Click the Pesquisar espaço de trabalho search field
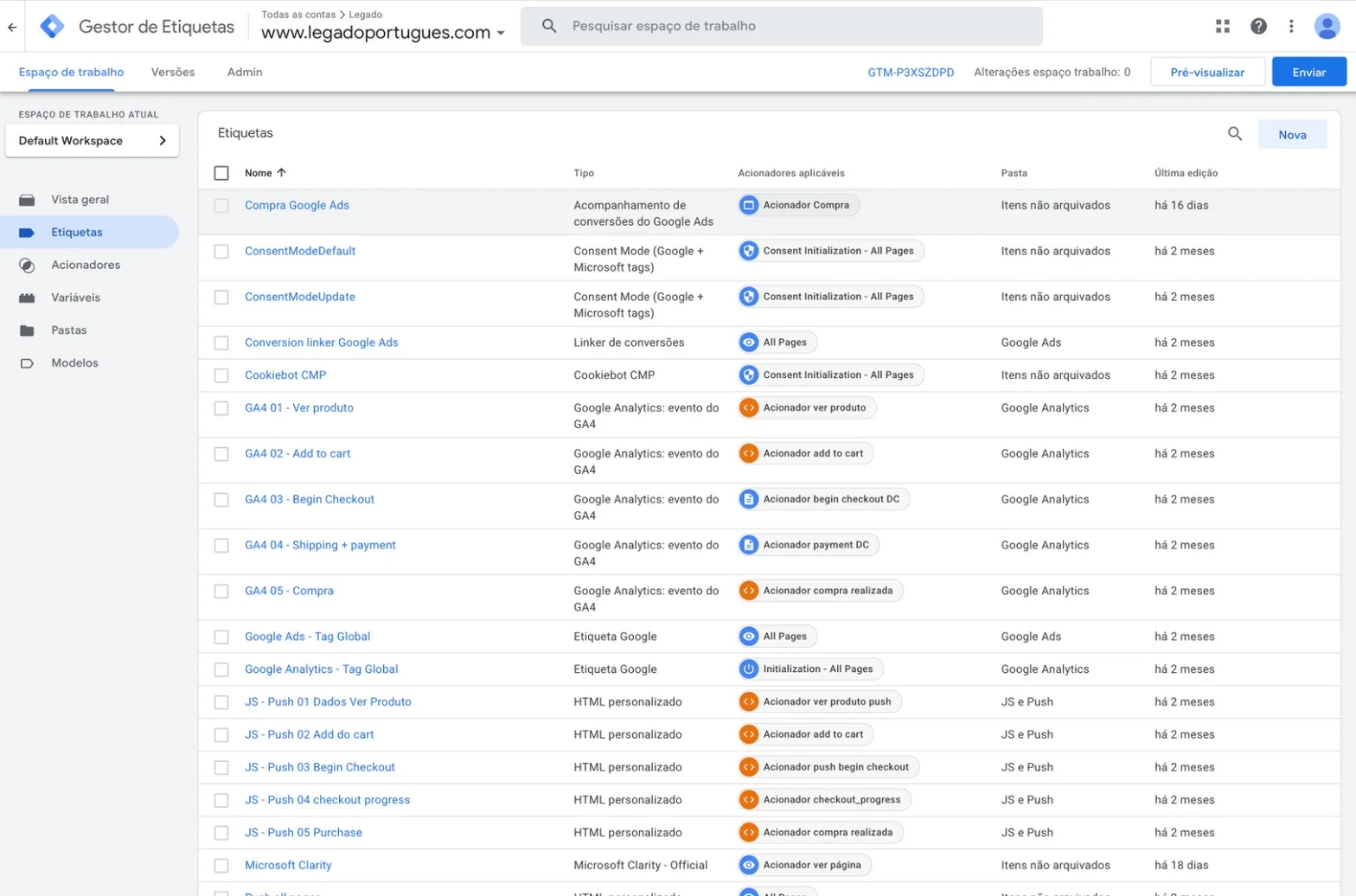 click(782, 26)
